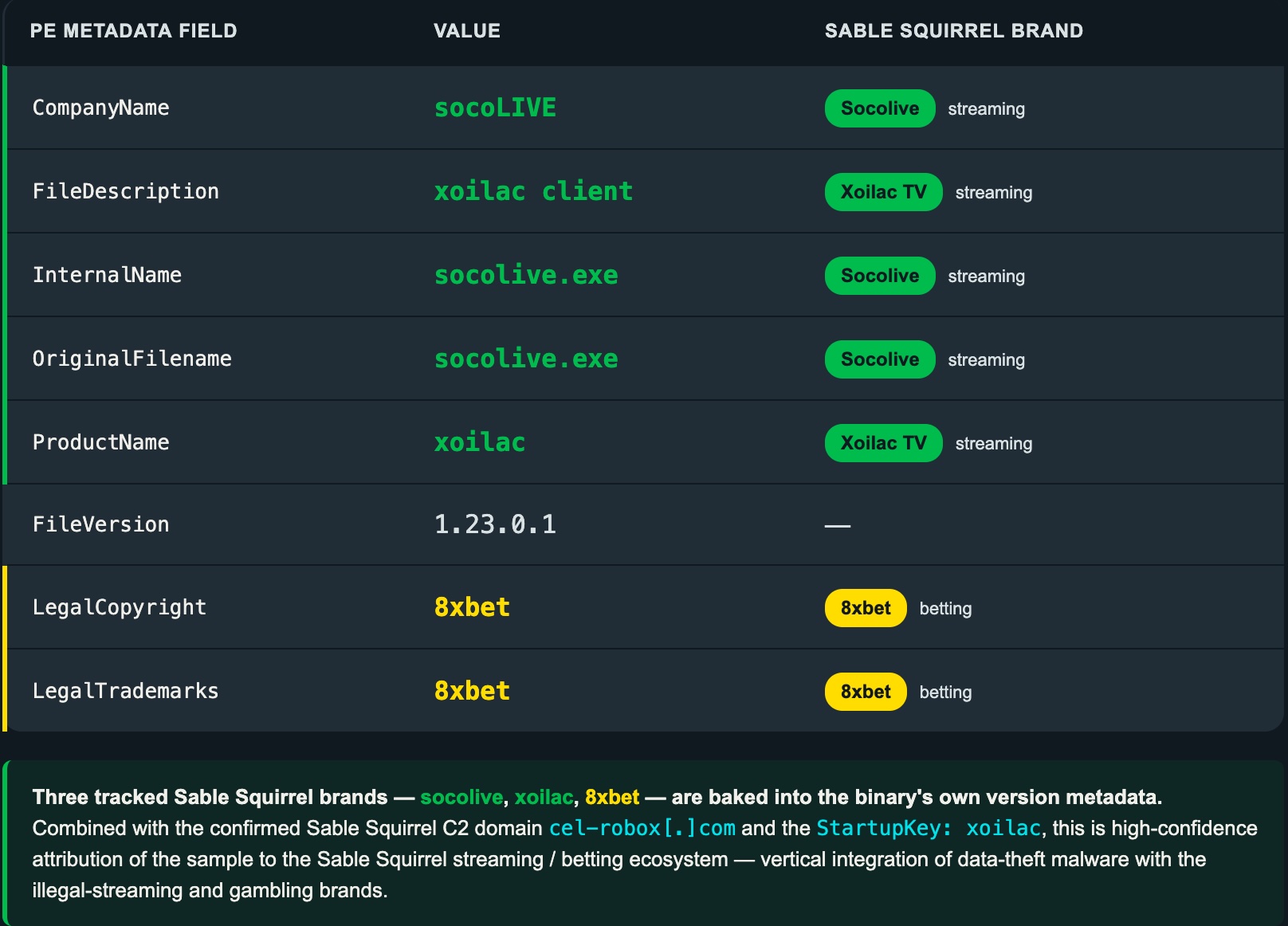Click the xoilac value in ProductName row
Image resolution: width=1288 pixels, height=926 pixels.
[x=480, y=442]
